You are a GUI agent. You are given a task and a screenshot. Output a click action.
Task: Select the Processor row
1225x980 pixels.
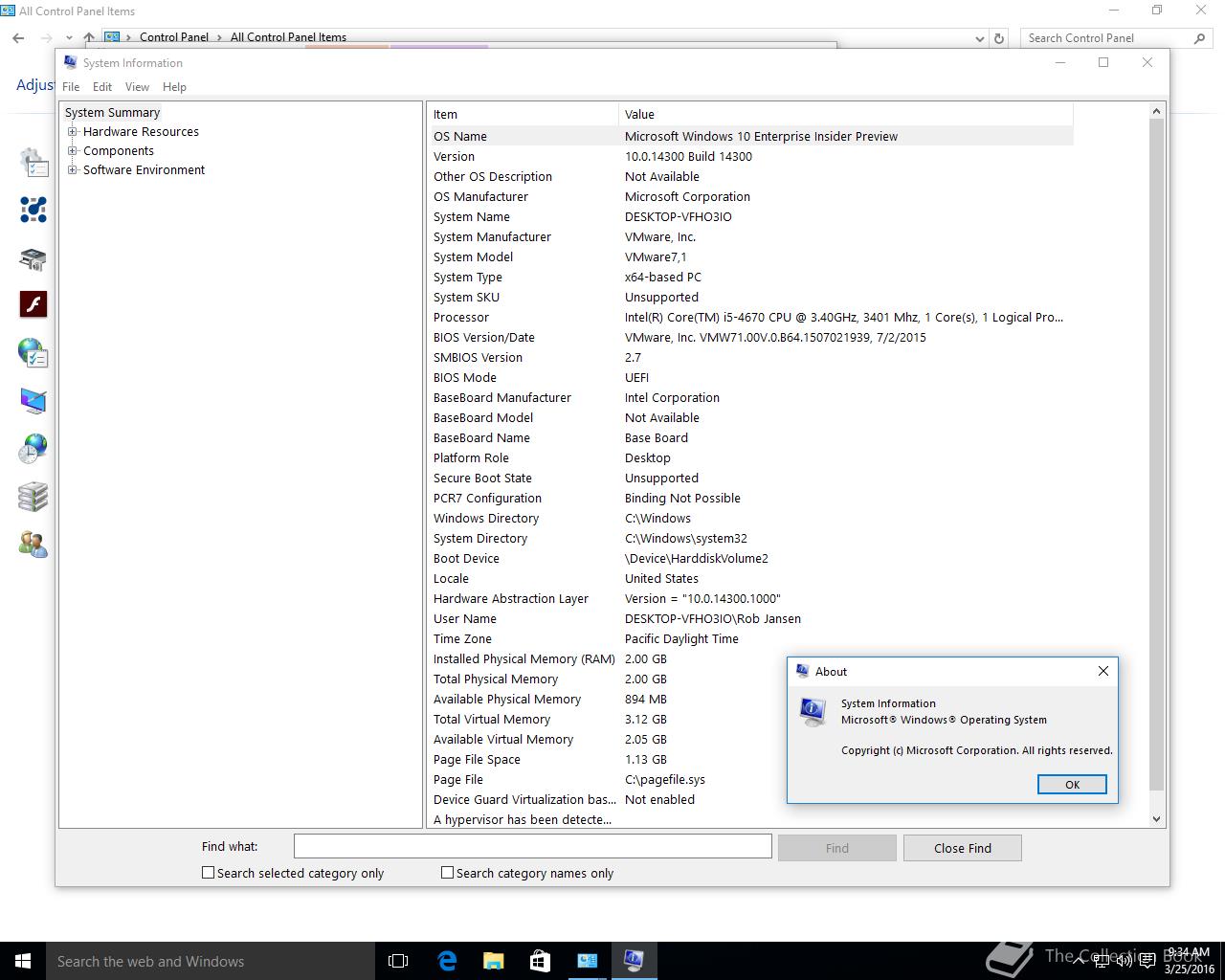[751, 317]
